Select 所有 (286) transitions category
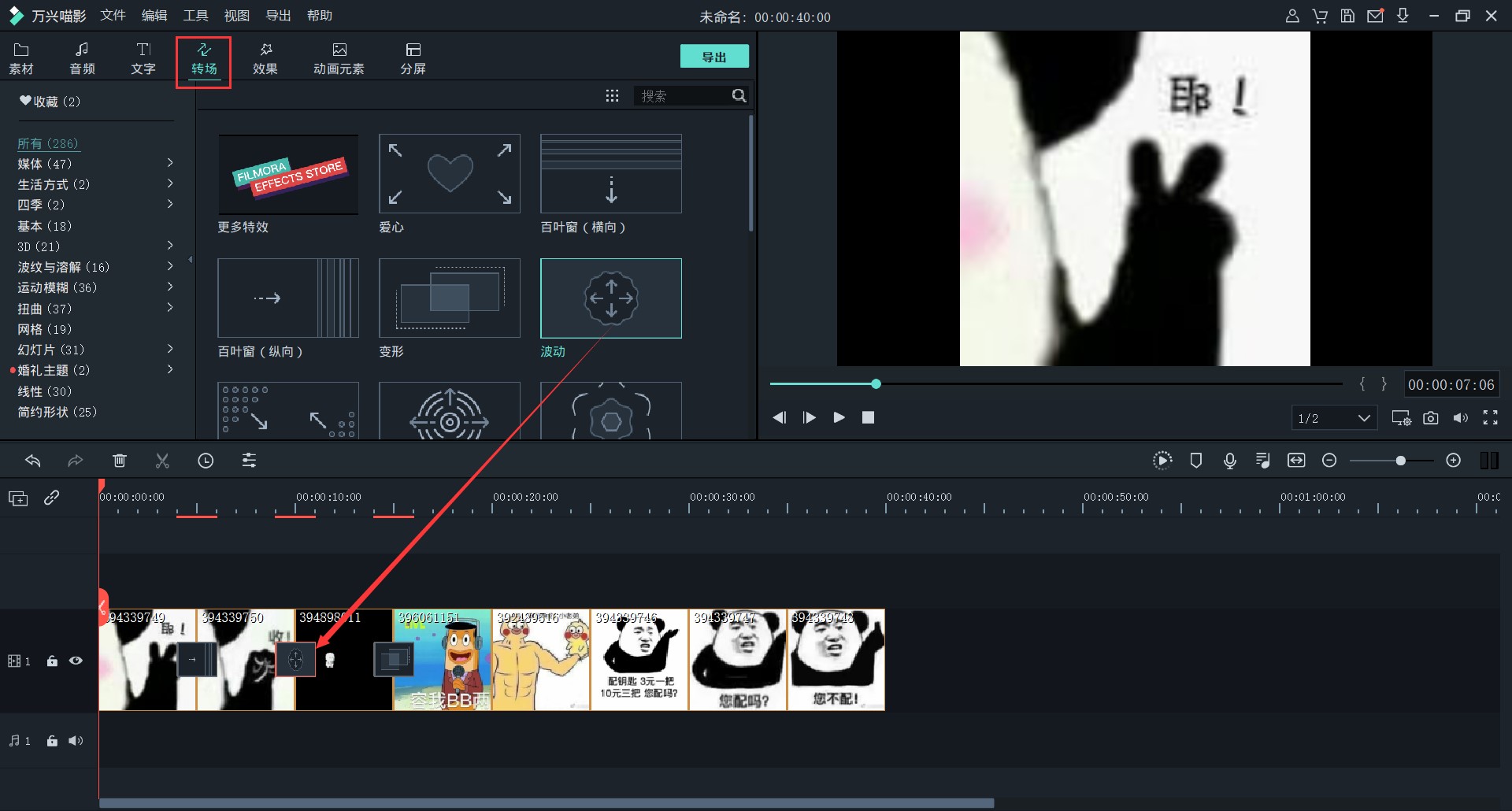The image size is (1512, 811). point(48,143)
